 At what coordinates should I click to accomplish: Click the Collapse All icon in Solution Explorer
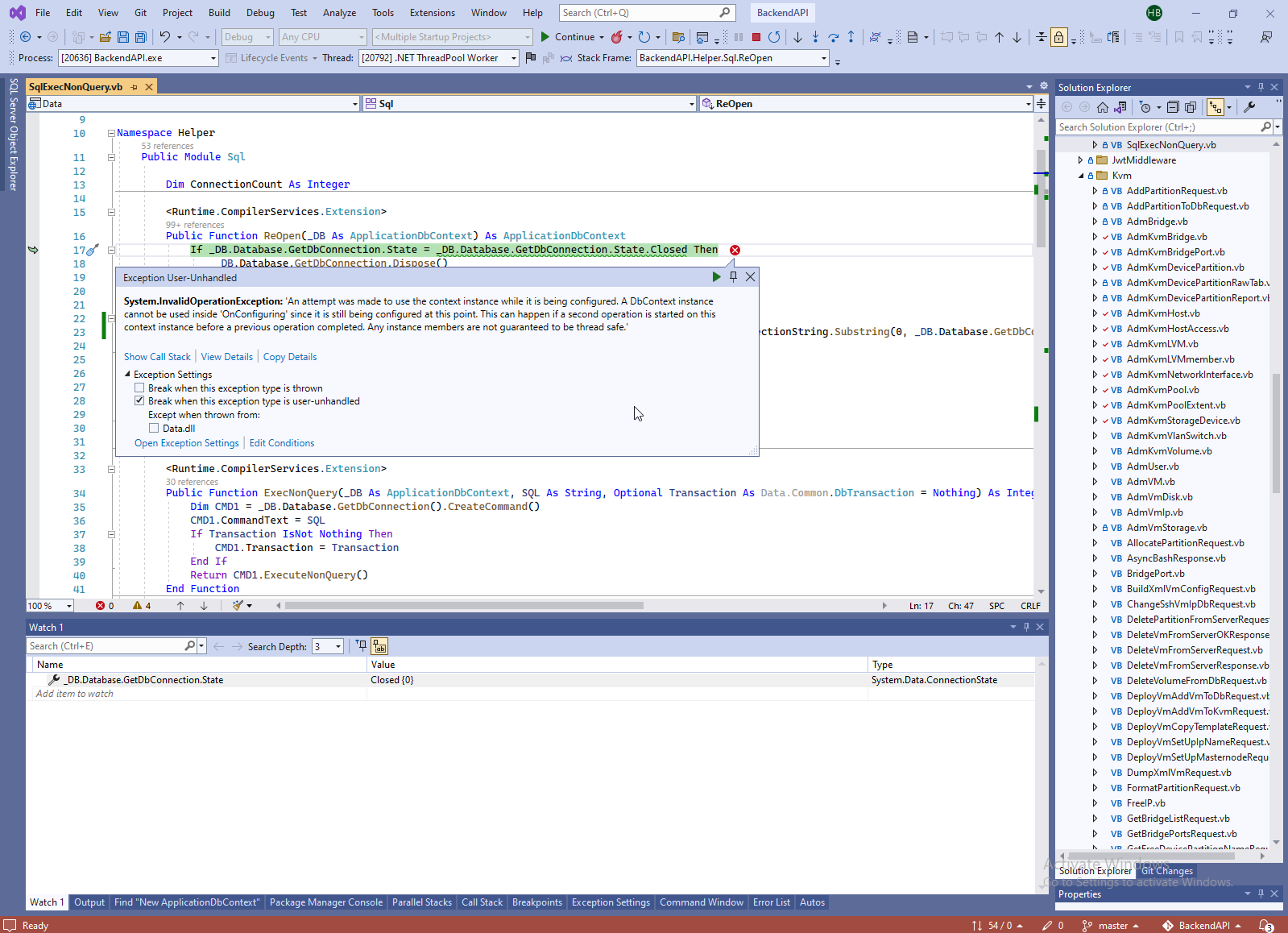(1173, 107)
